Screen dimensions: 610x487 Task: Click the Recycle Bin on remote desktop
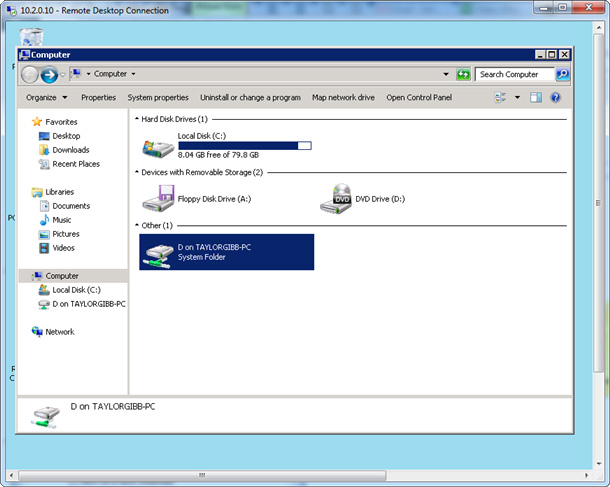(32, 37)
